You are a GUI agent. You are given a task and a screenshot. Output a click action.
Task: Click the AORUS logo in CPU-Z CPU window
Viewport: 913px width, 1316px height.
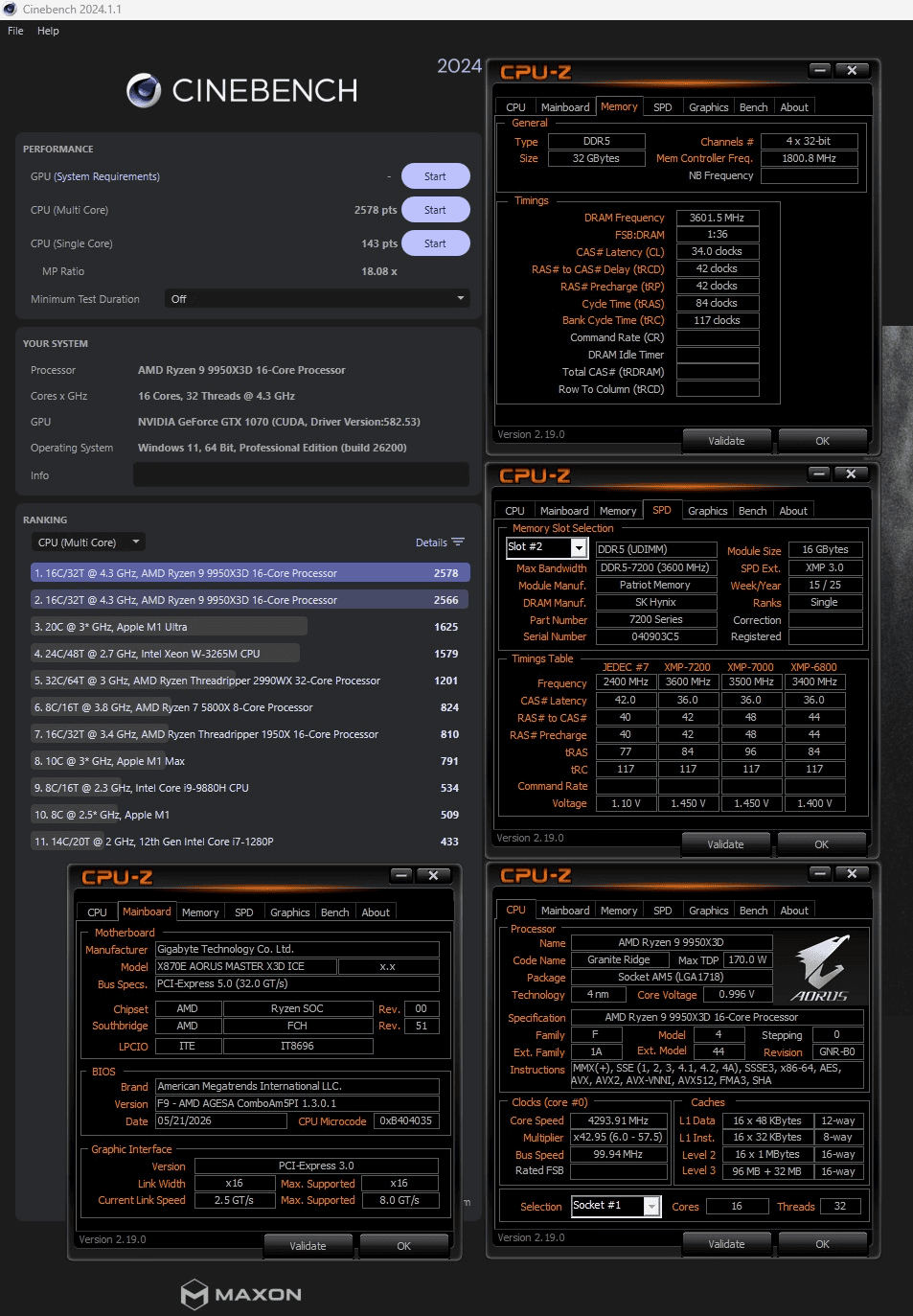point(821,968)
